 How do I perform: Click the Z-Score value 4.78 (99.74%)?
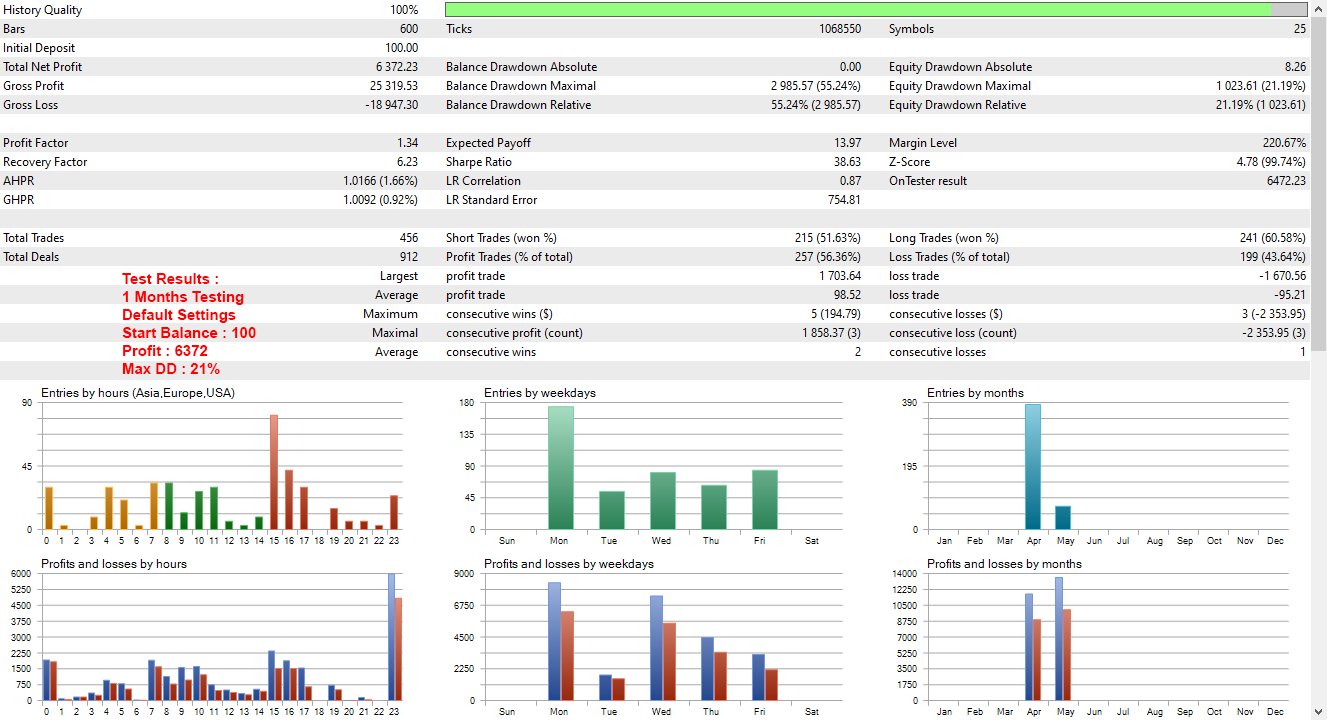point(1271,162)
